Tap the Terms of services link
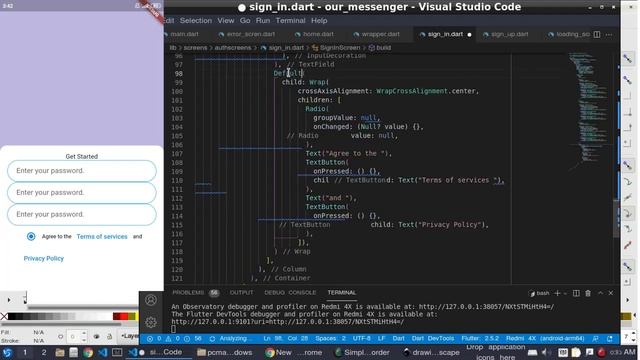This screenshot has width=640, height=360. [102, 237]
